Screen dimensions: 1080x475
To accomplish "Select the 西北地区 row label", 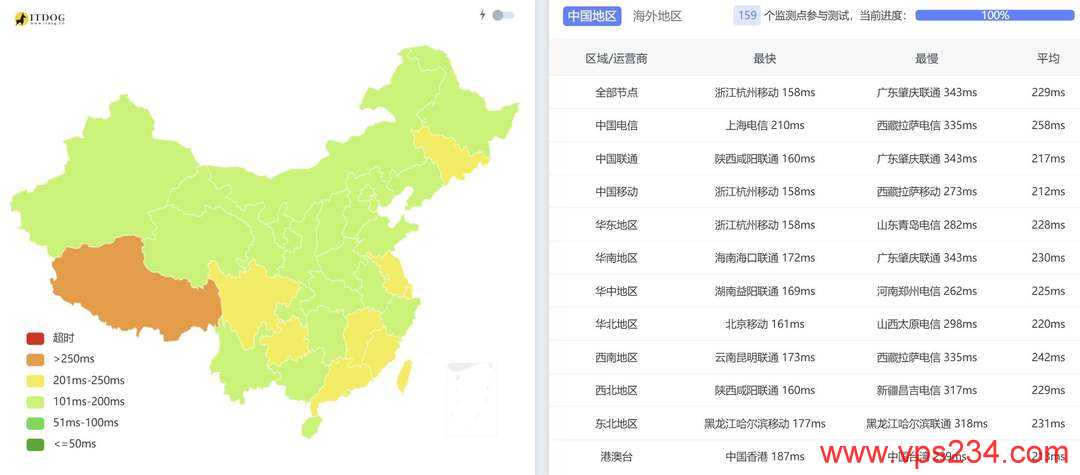I will [x=616, y=390].
